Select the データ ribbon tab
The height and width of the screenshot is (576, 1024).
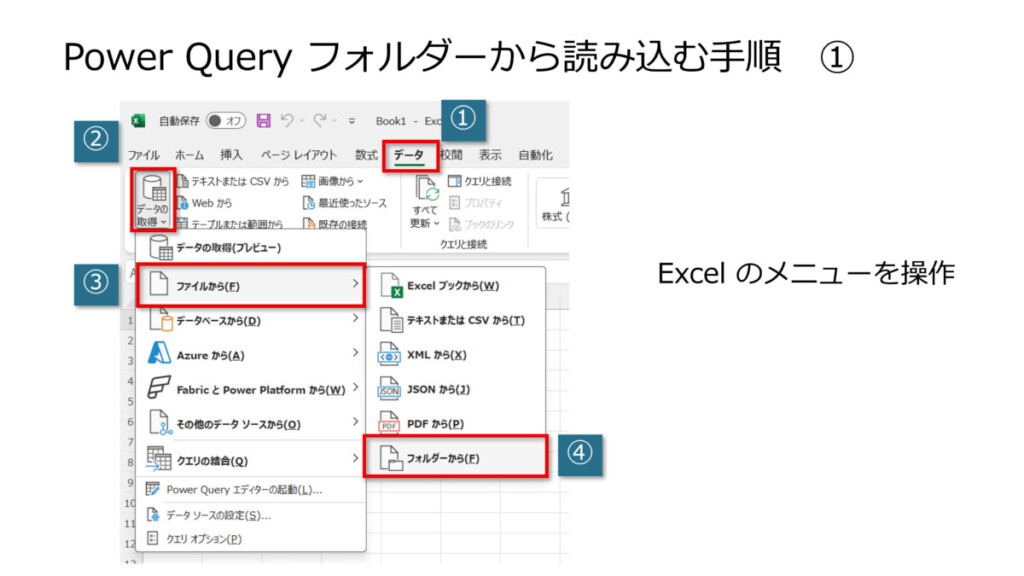[x=409, y=155]
